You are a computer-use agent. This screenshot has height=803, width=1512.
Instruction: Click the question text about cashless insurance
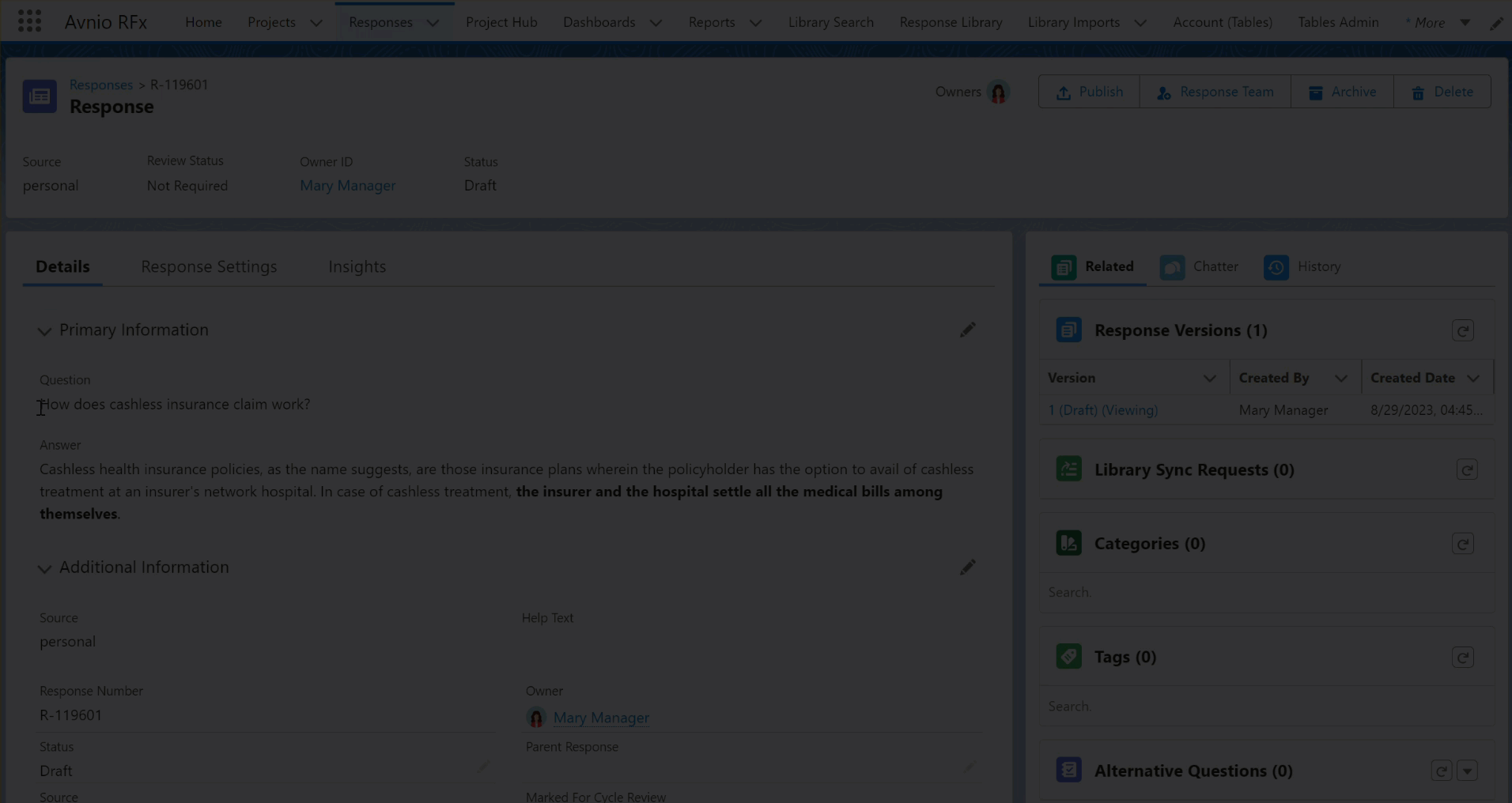[x=175, y=405]
